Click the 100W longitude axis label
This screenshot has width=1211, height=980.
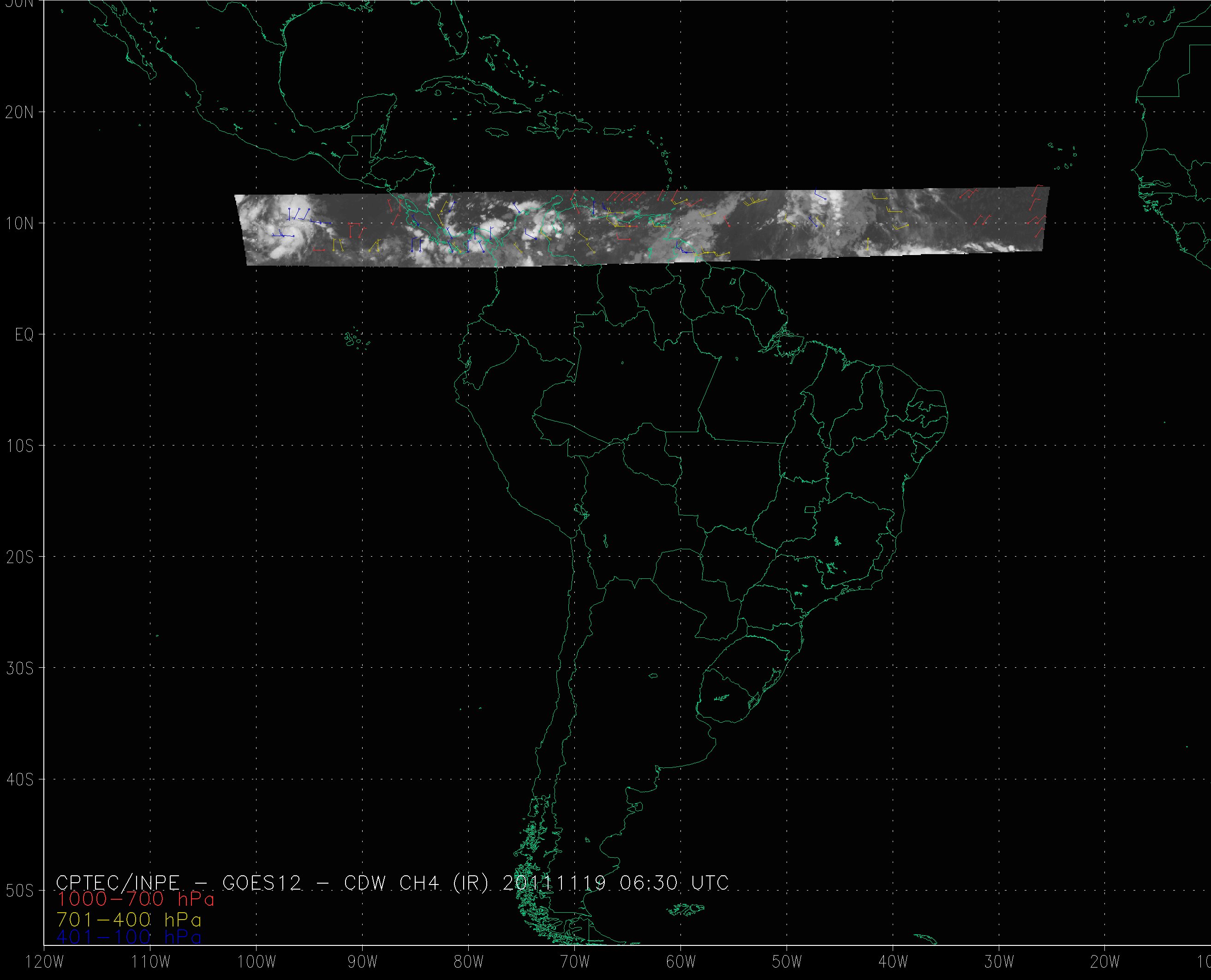[x=257, y=962]
